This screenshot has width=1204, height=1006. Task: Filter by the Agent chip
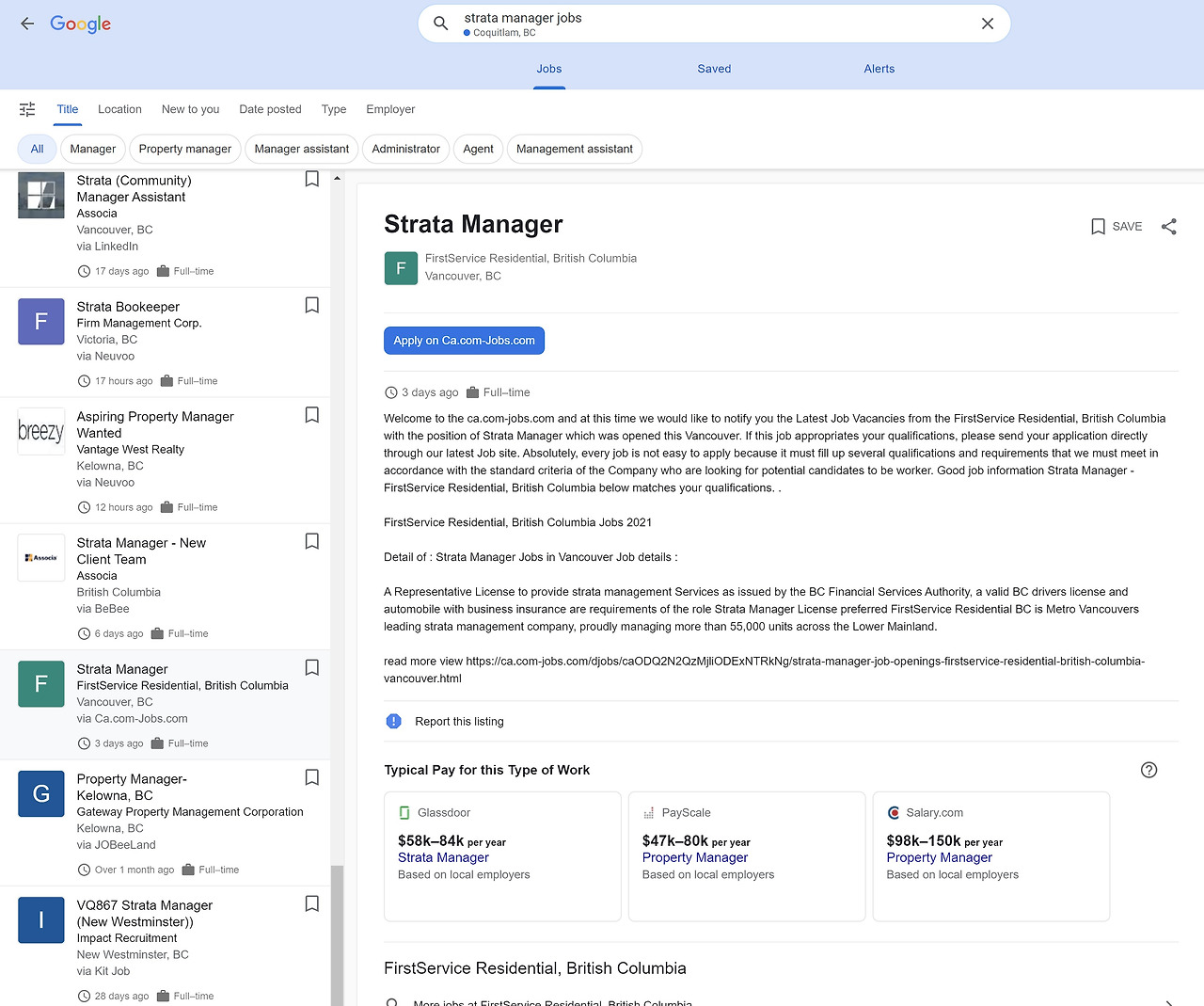[x=478, y=149]
